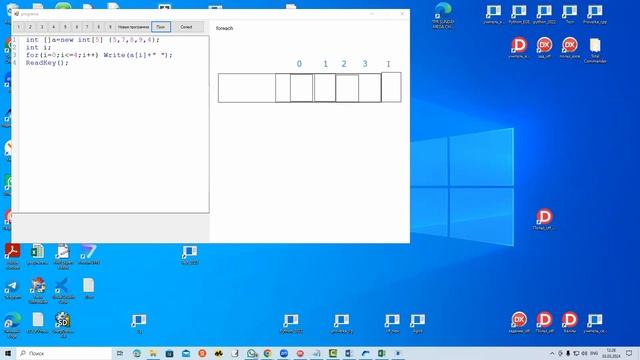The image size is (640, 360).
Task: Click numbered button 5 in the program toolbar
Action: click(64, 27)
